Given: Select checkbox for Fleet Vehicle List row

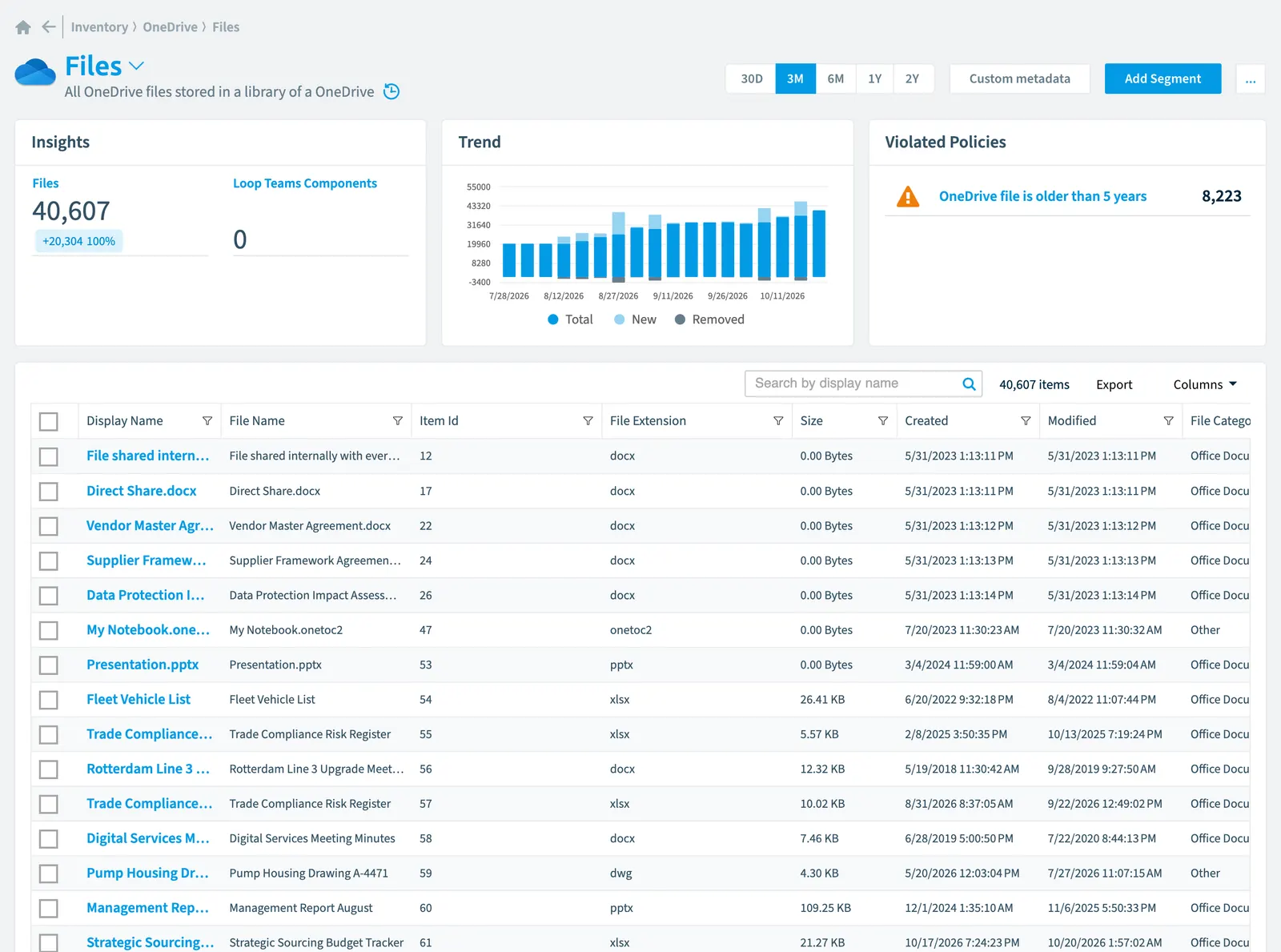Looking at the screenshot, I should pos(49,700).
